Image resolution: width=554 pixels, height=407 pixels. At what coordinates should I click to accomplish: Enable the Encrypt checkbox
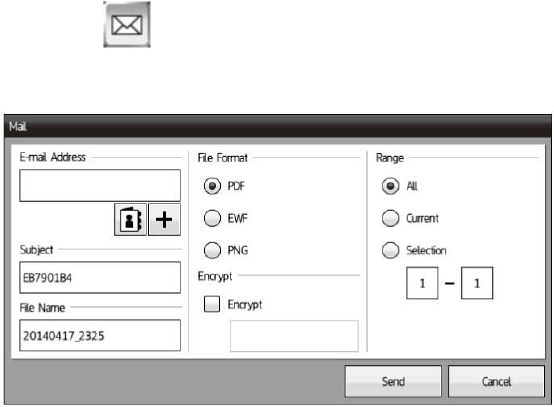tap(212, 304)
